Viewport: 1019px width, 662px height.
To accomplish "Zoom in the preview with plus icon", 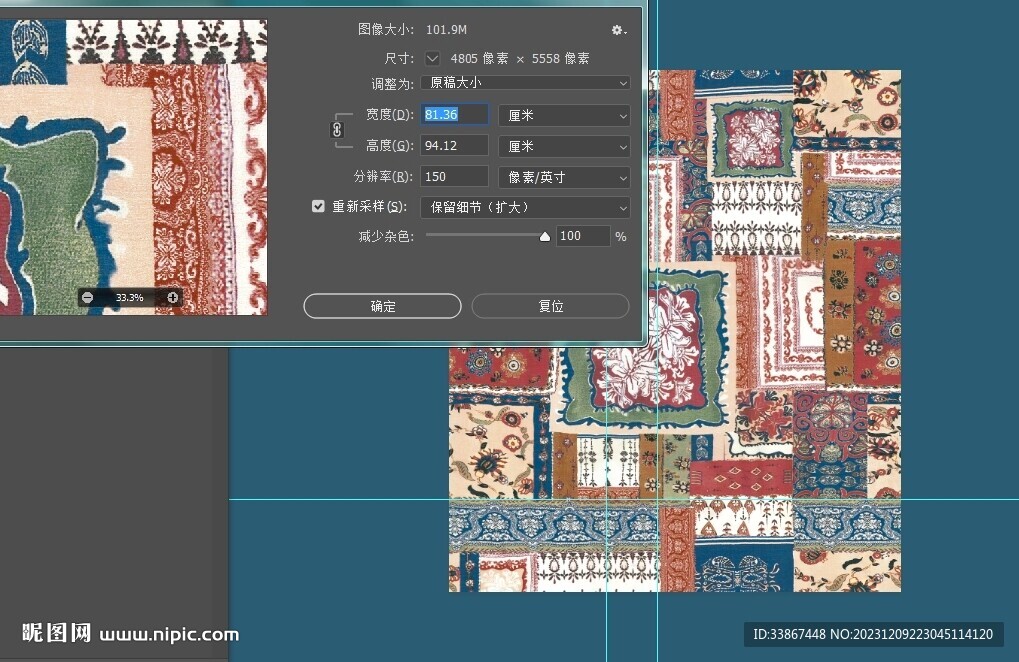I will click(x=172, y=297).
